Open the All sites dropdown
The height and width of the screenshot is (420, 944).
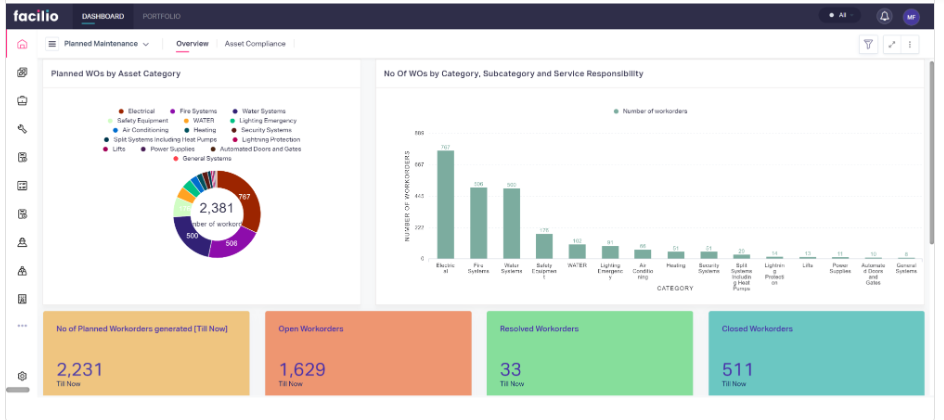(x=839, y=16)
